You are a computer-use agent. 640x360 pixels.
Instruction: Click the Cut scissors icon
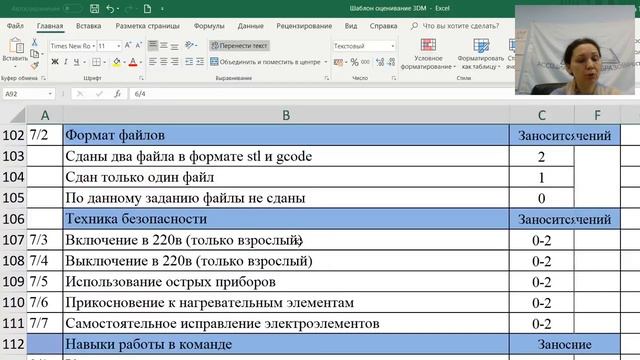tap(34, 42)
